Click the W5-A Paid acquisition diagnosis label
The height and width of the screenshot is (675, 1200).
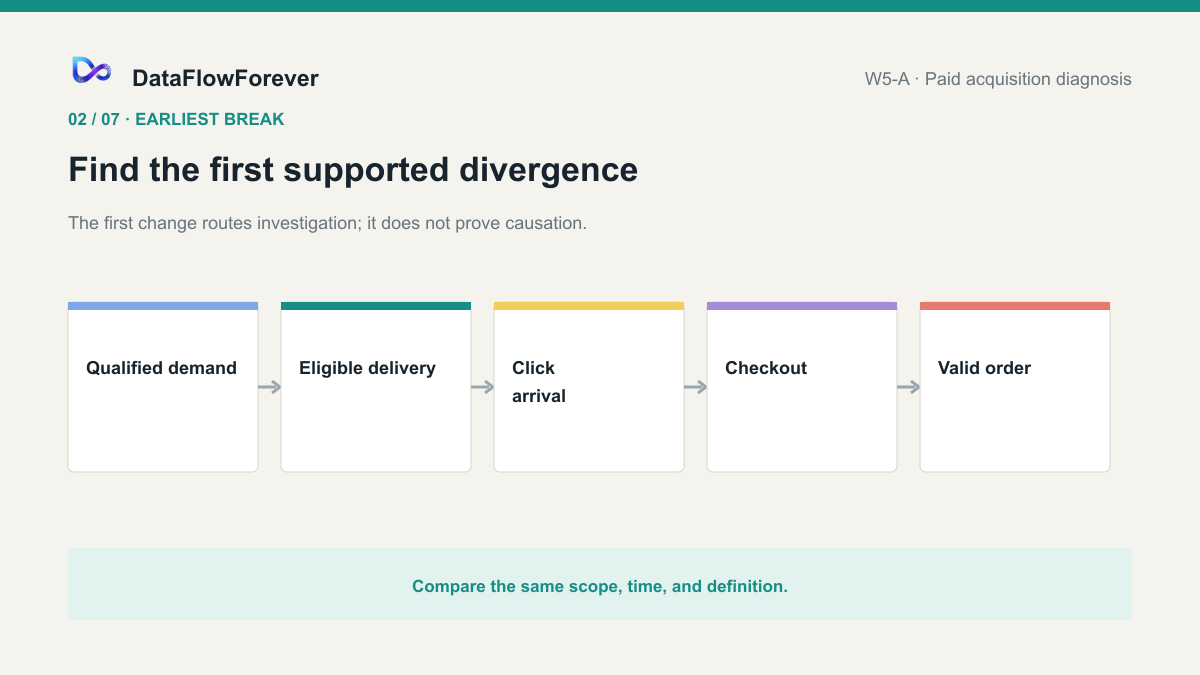pyautogui.click(x=998, y=79)
